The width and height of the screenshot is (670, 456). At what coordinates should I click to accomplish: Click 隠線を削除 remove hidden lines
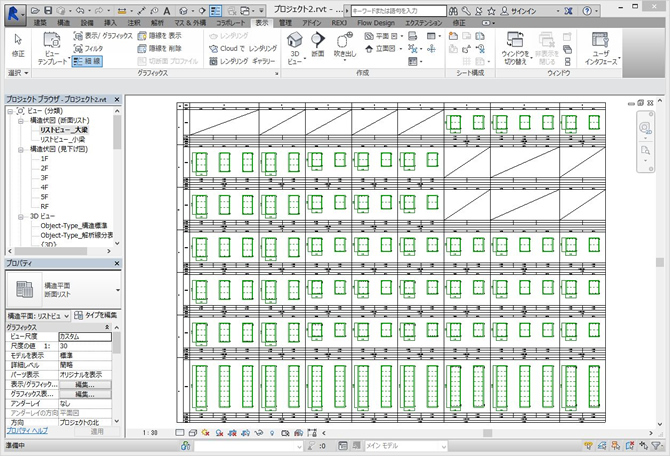pos(160,48)
